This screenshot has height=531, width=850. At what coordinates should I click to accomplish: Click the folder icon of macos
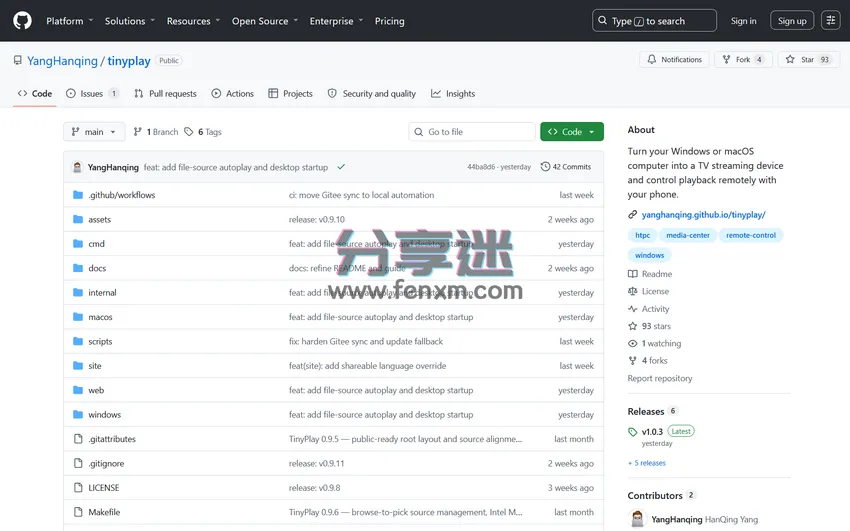(x=78, y=316)
